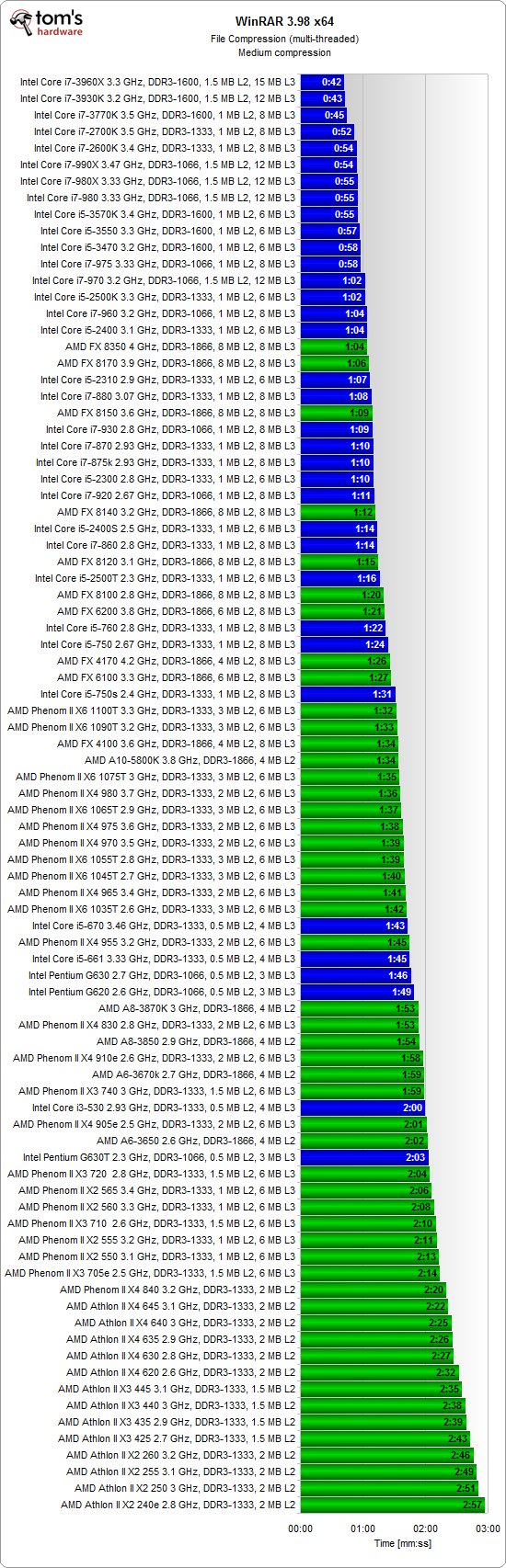Image resolution: width=506 pixels, height=1568 pixels.
Task: Select the AMD Phenom II X2 565 label
Action: 157,1190
